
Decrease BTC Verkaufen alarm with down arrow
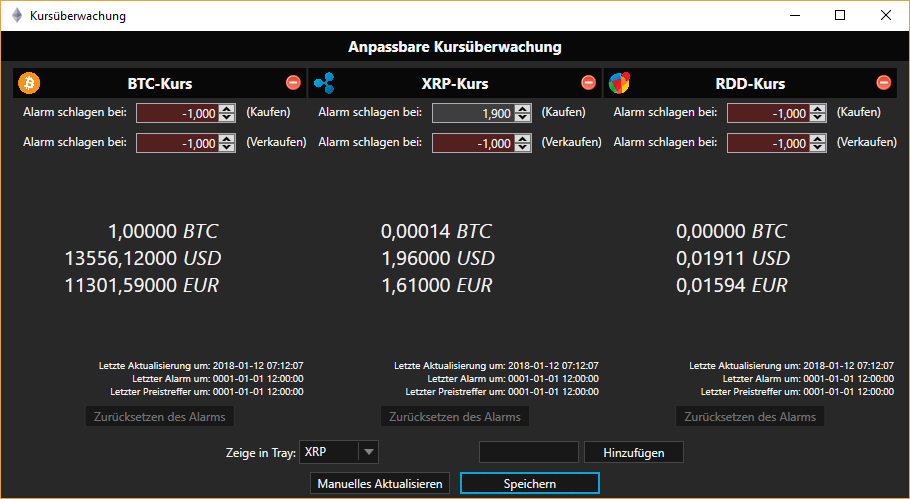[x=228, y=148]
